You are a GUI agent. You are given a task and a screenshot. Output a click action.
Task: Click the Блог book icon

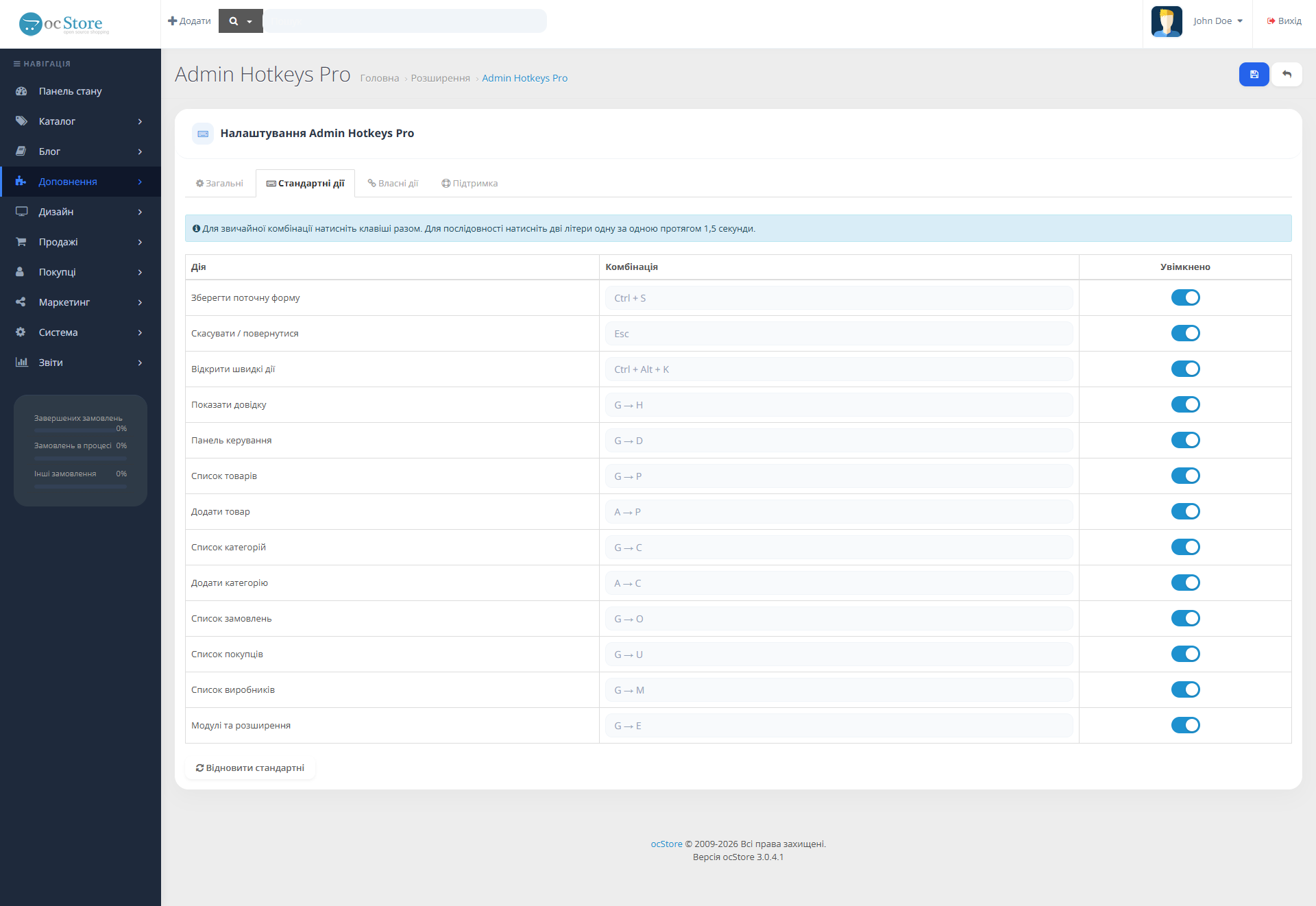tap(21, 151)
